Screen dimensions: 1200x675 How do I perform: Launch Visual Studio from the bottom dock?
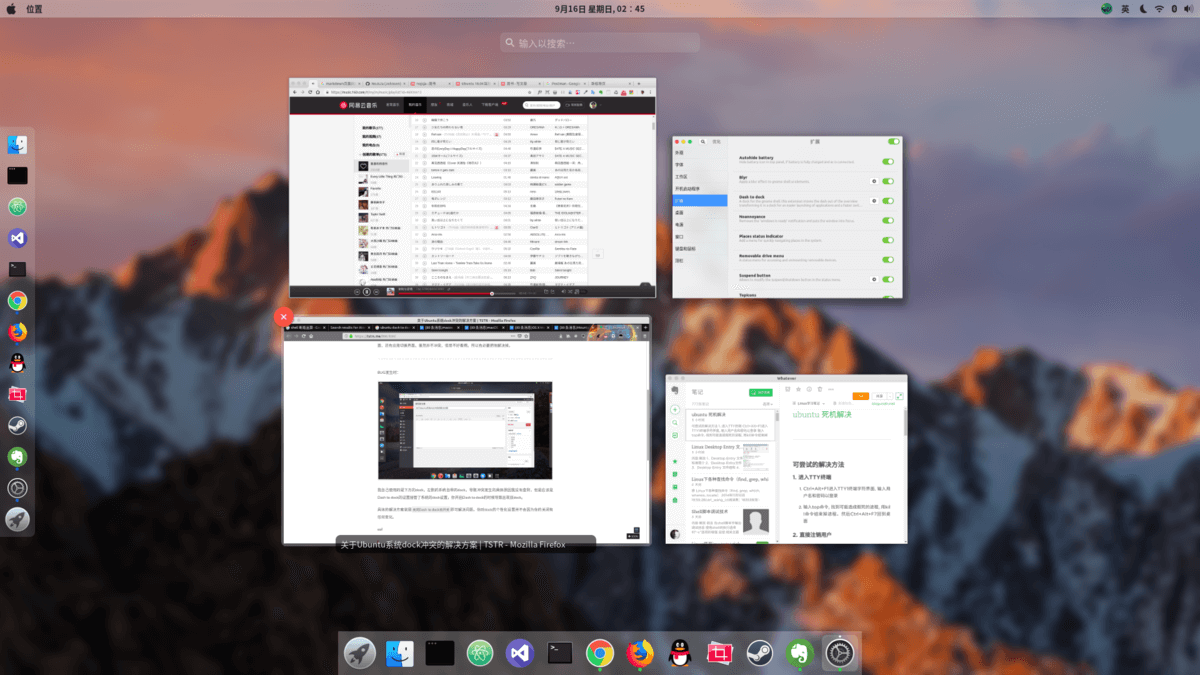pos(520,653)
